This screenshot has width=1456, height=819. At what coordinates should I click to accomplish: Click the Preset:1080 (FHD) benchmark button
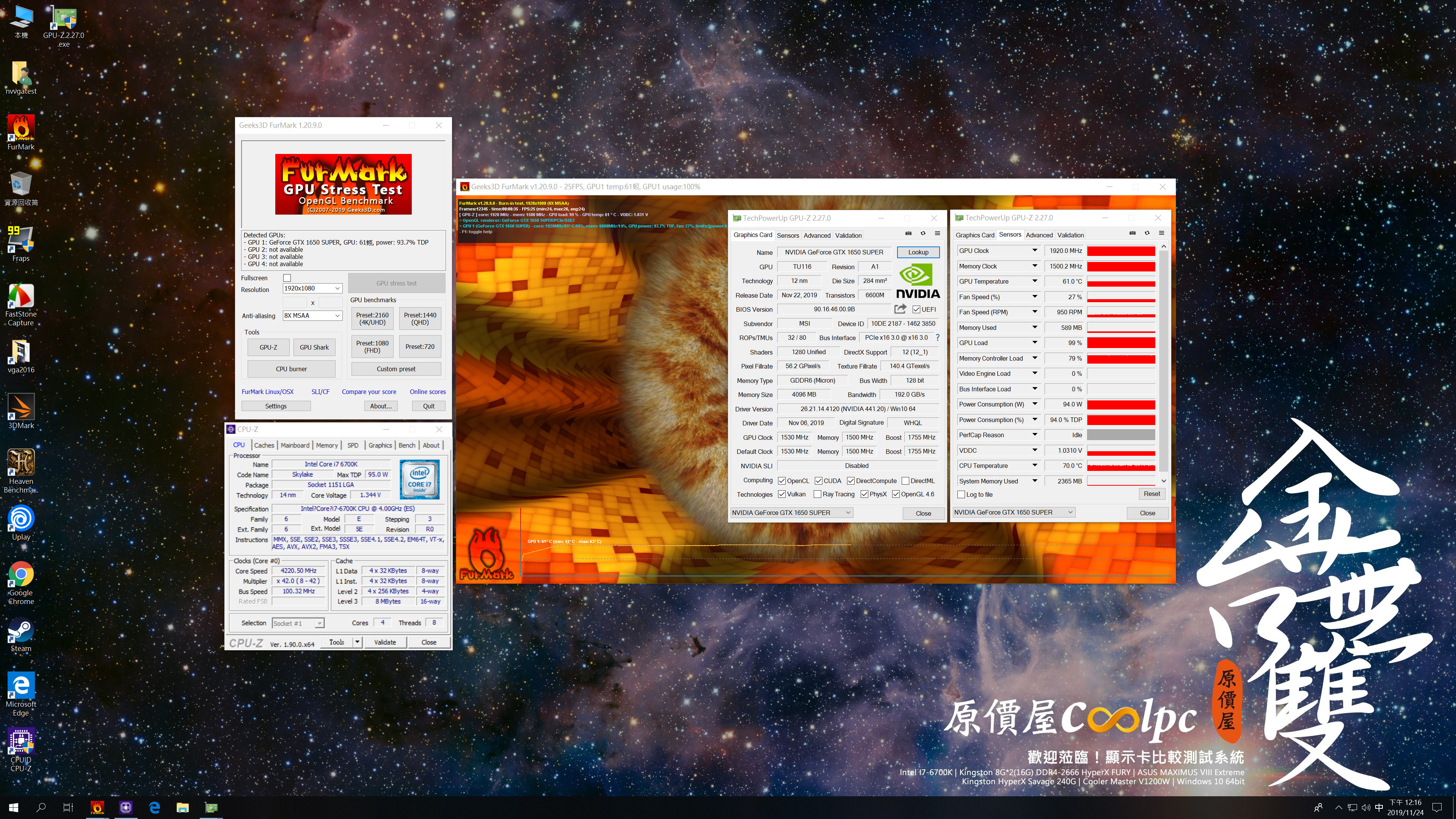(372, 347)
